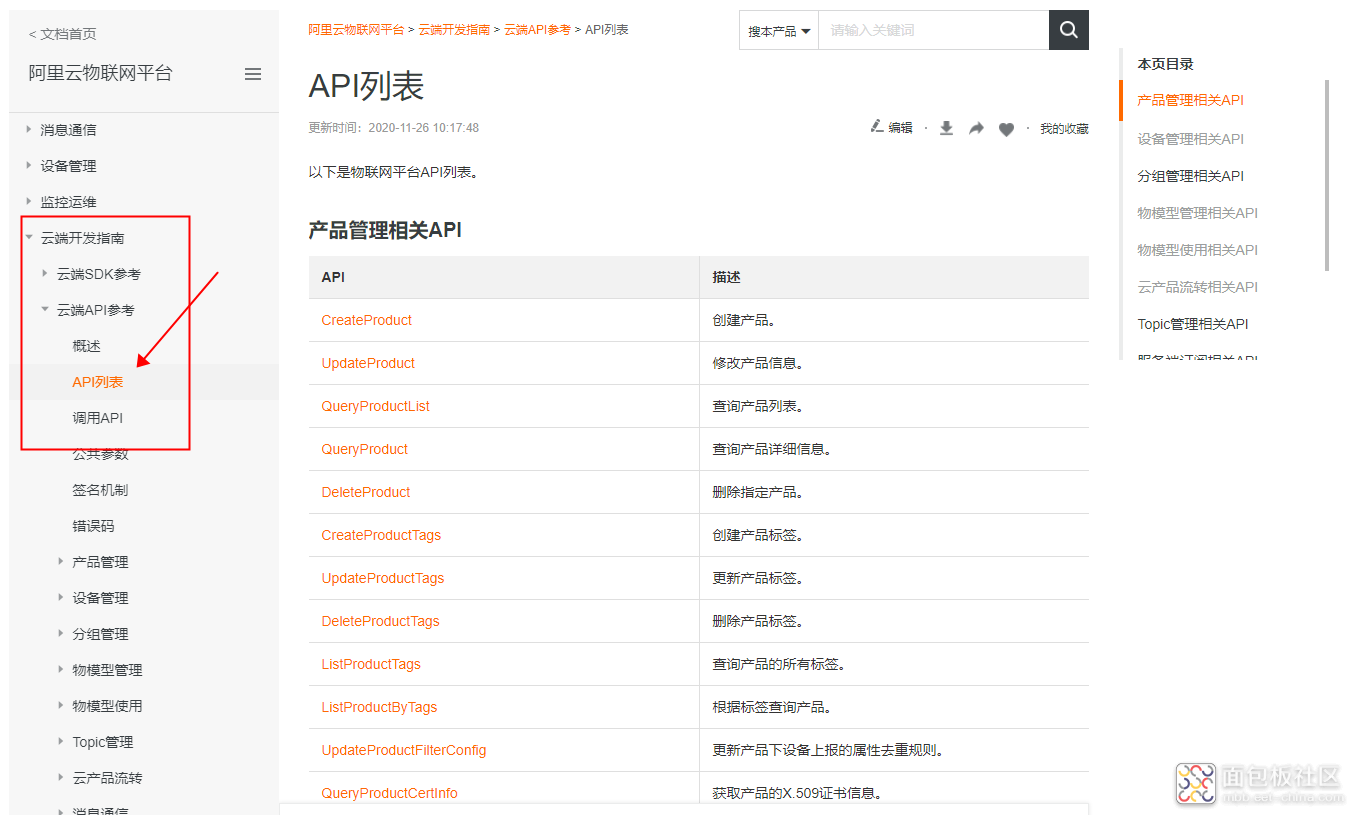Click the 云端API参考 breadcrumb link
Image resolution: width=1354 pixels, height=815 pixels.
537,30
